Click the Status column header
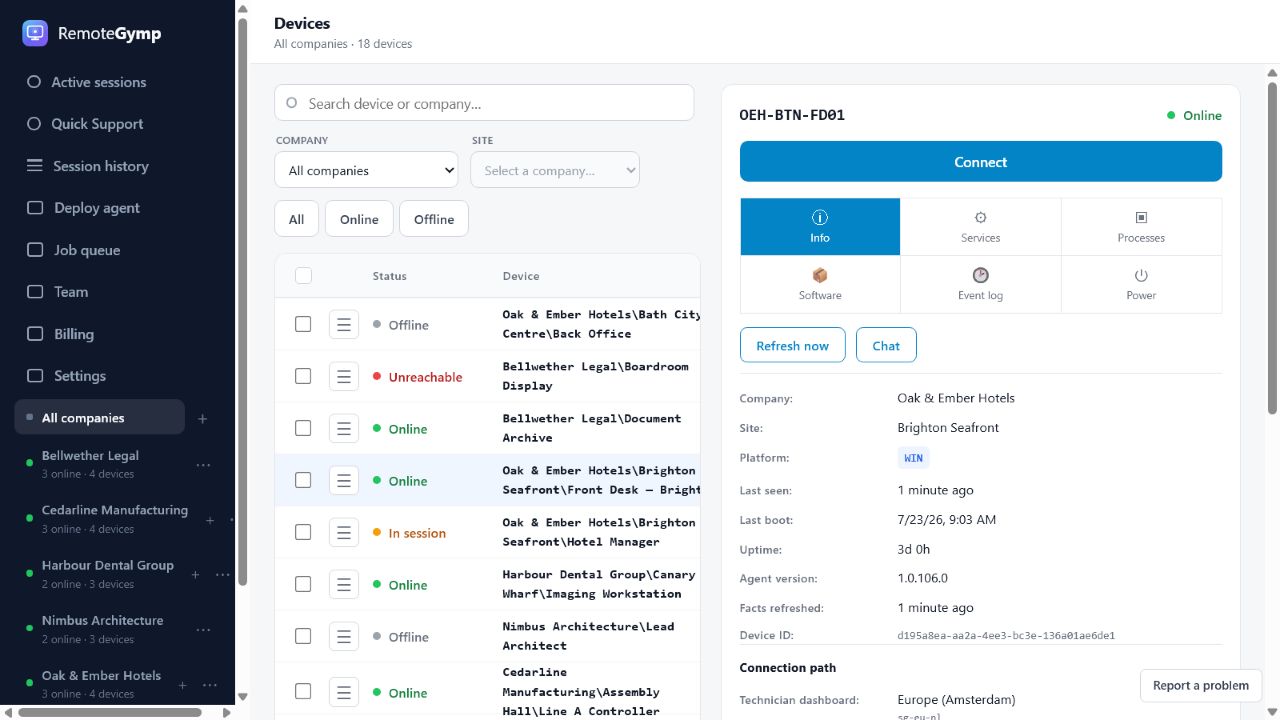Screen dimensions: 1280x720 pyautogui.click(x=390, y=276)
